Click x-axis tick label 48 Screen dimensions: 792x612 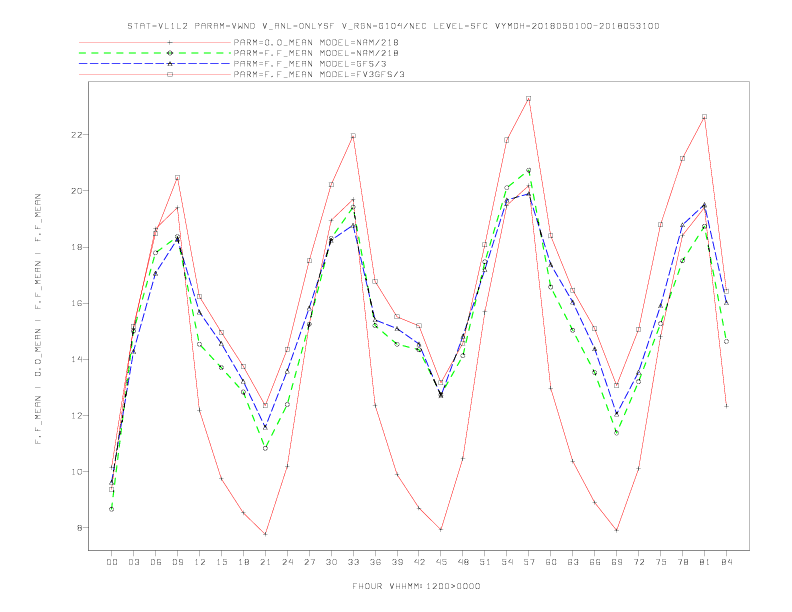point(463,562)
